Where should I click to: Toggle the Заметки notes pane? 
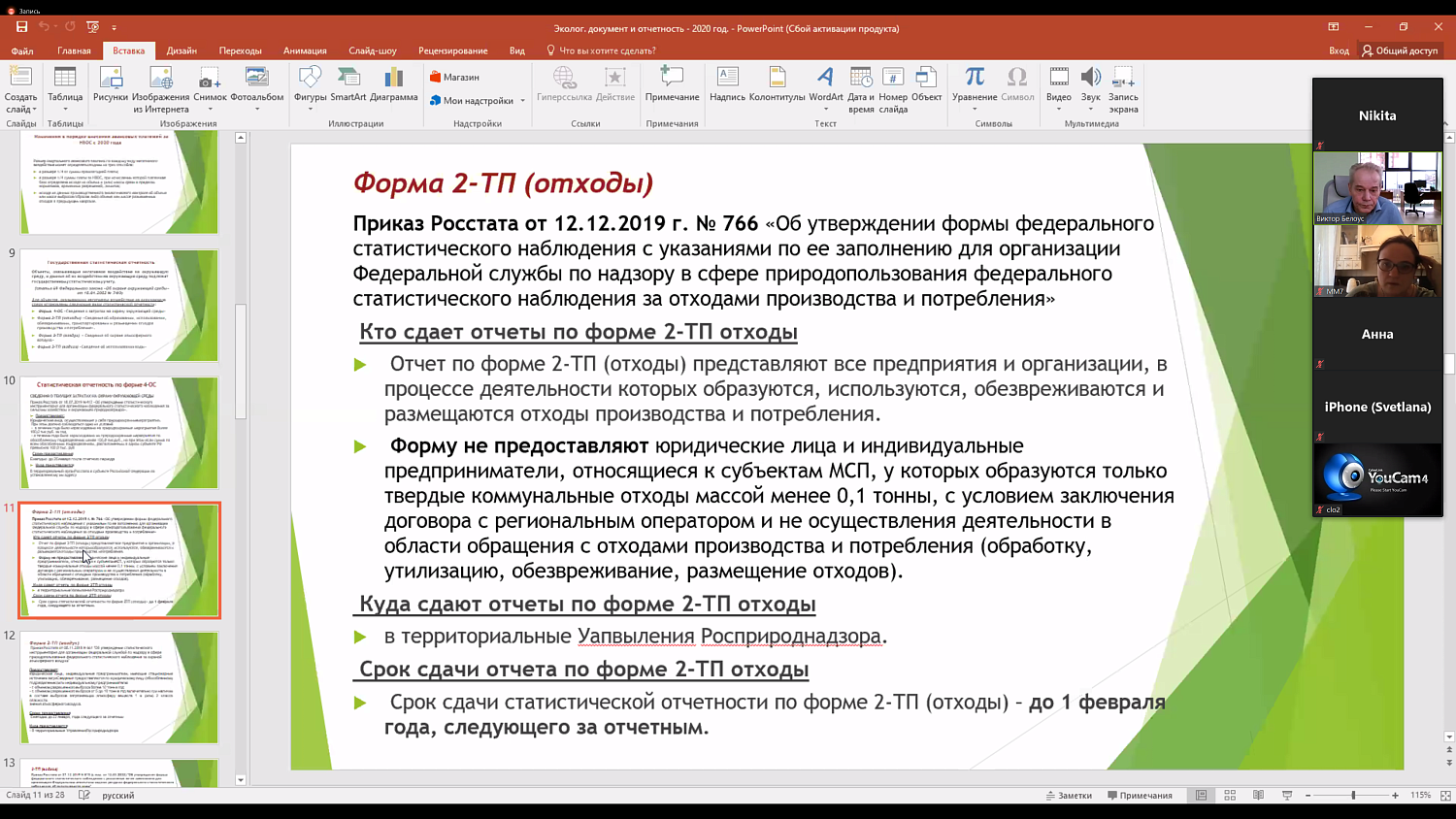[x=1069, y=795]
